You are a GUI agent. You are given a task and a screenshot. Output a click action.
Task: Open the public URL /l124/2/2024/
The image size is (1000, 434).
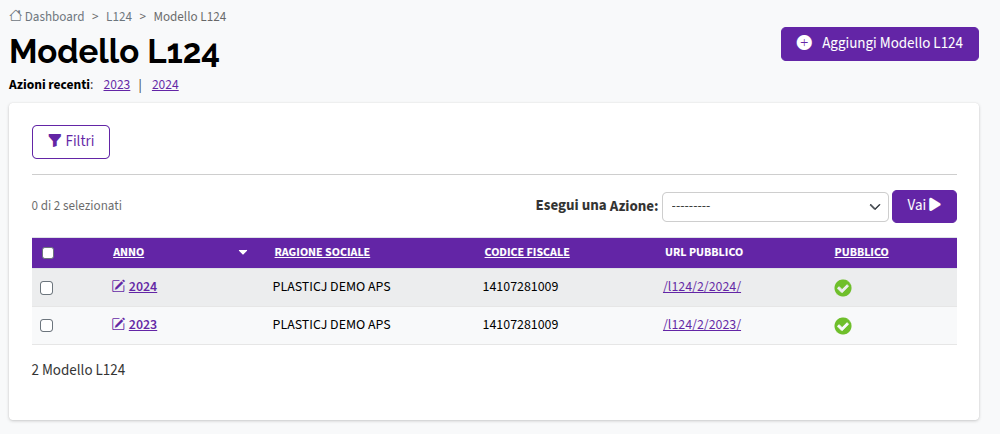(x=702, y=287)
